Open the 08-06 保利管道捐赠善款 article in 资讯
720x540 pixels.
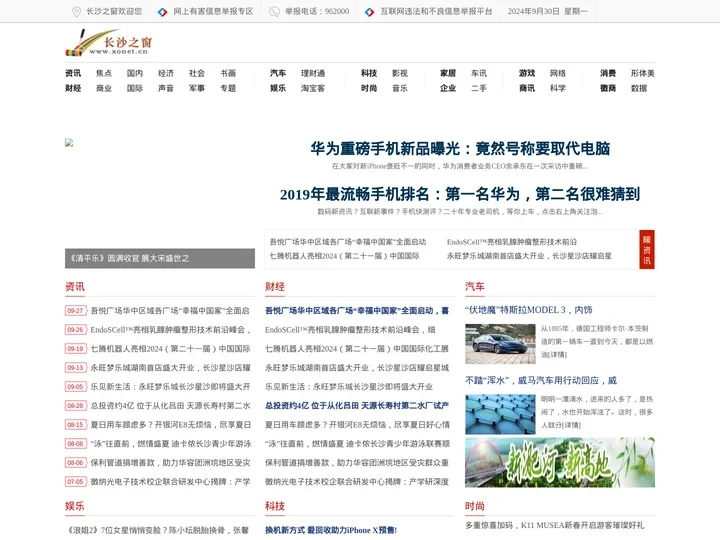(x=170, y=463)
